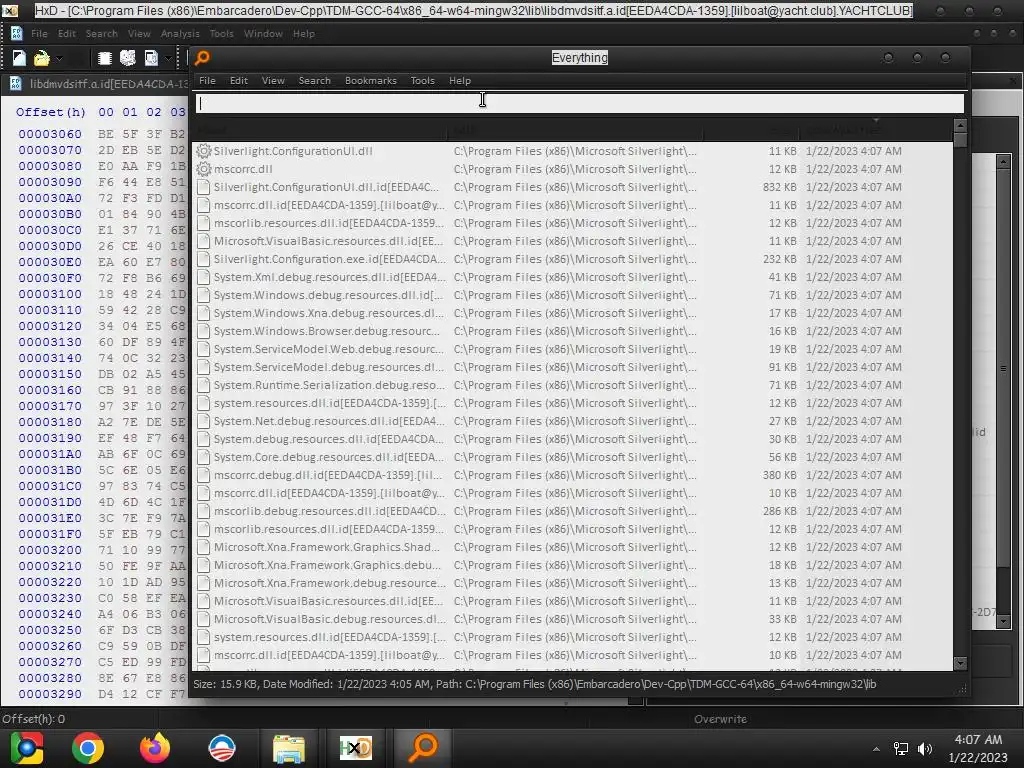Click file icon for Microsoft.Xna.Framework.Graphics.Shad row
The image size is (1024, 768).
point(204,547)
